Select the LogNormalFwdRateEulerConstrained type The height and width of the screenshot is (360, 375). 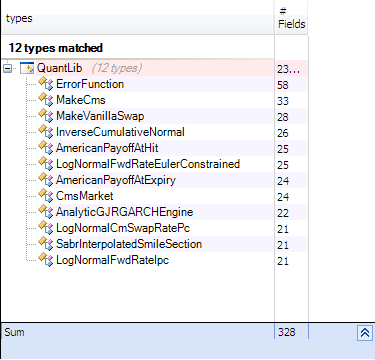pyautogui.click(x=148, y=164)
